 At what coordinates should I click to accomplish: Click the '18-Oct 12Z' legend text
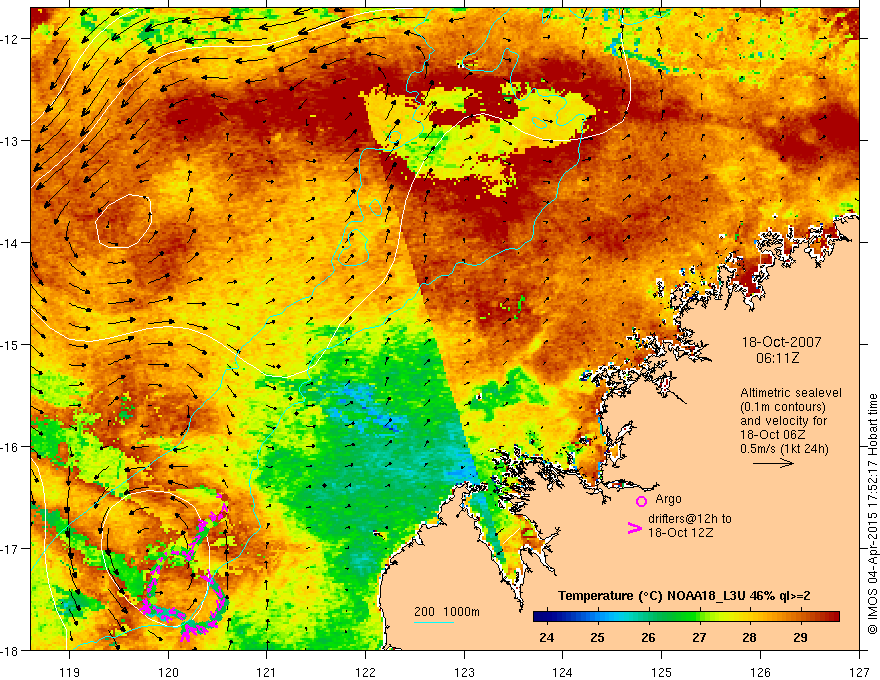[680, 533]
